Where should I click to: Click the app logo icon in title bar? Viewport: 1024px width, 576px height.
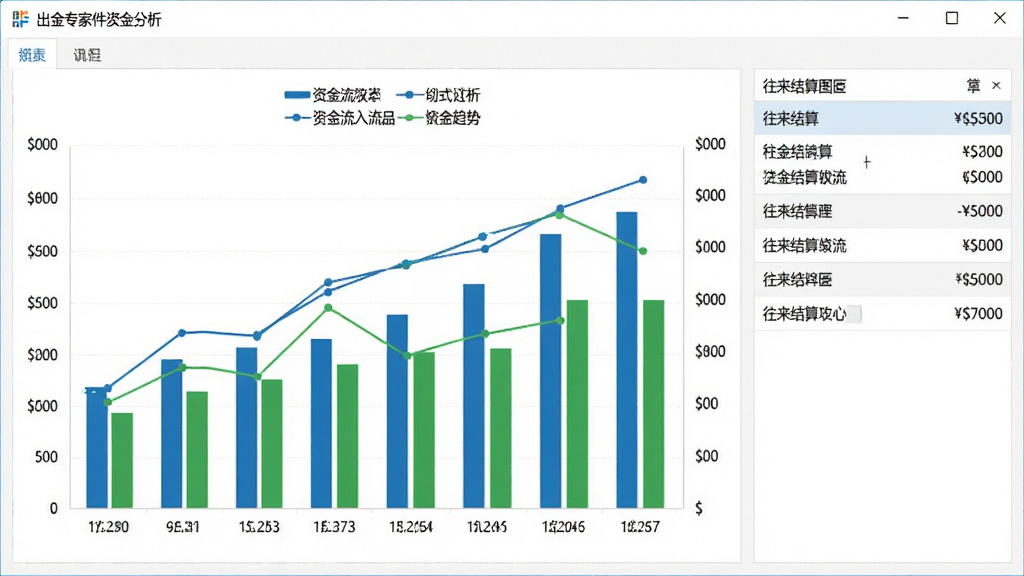click(x=20, y=19)
